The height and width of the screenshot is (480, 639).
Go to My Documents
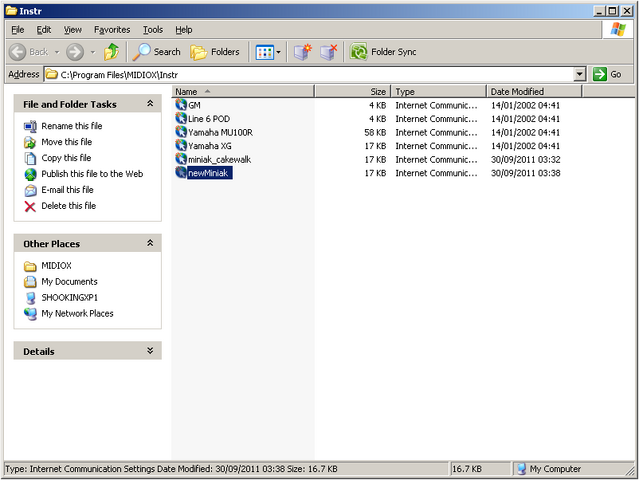(x=70, y=282)
